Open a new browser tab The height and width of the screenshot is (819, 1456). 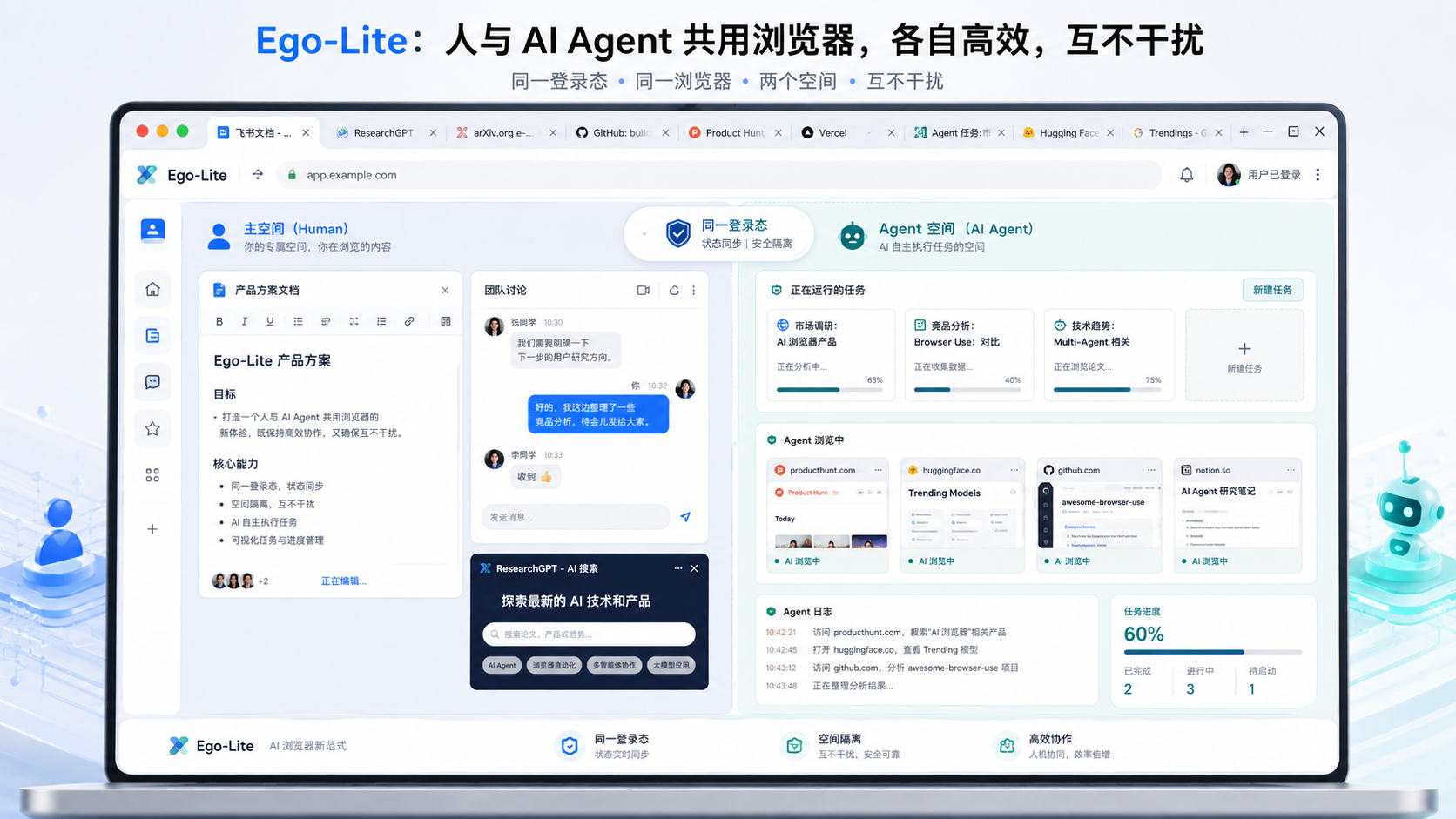[1244, 132]
